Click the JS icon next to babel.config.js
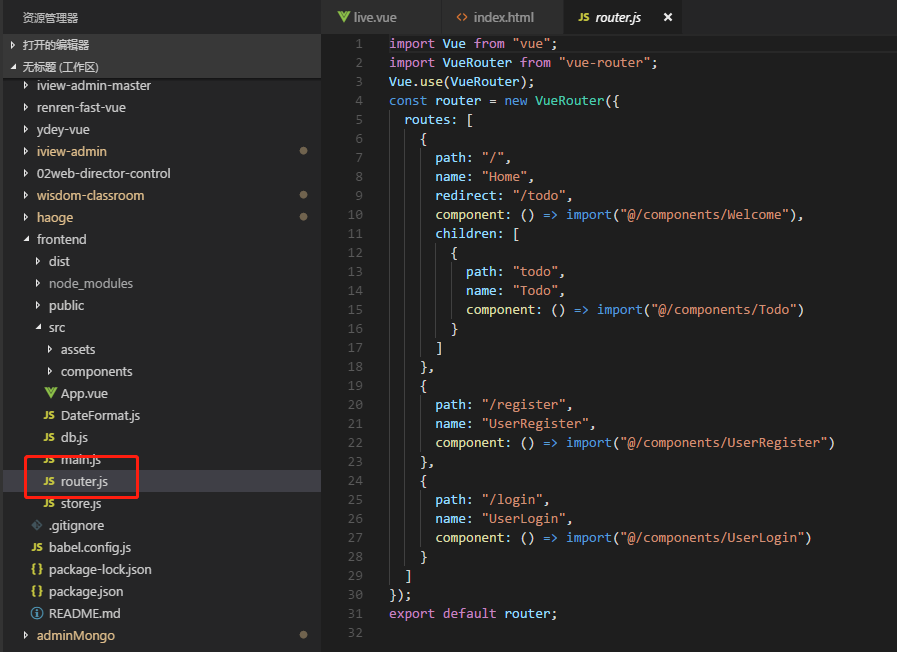 click(x=37, y=547)
